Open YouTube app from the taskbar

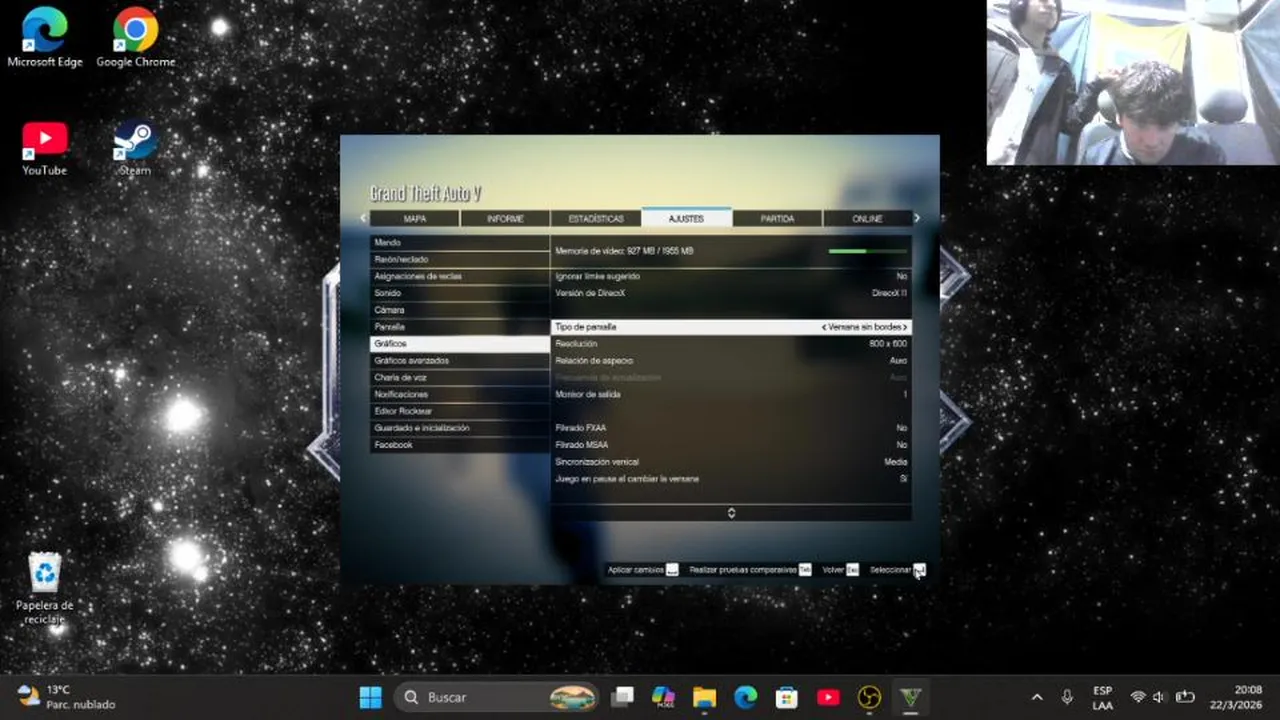point(828,697)
